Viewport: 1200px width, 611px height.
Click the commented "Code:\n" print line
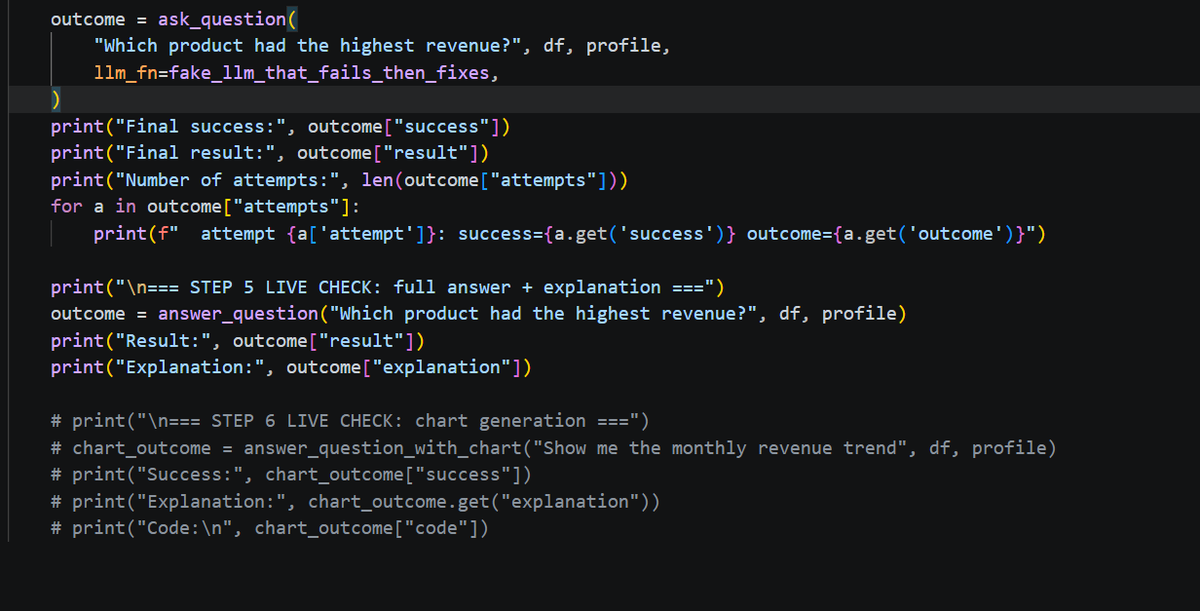(x=270, y=529)
